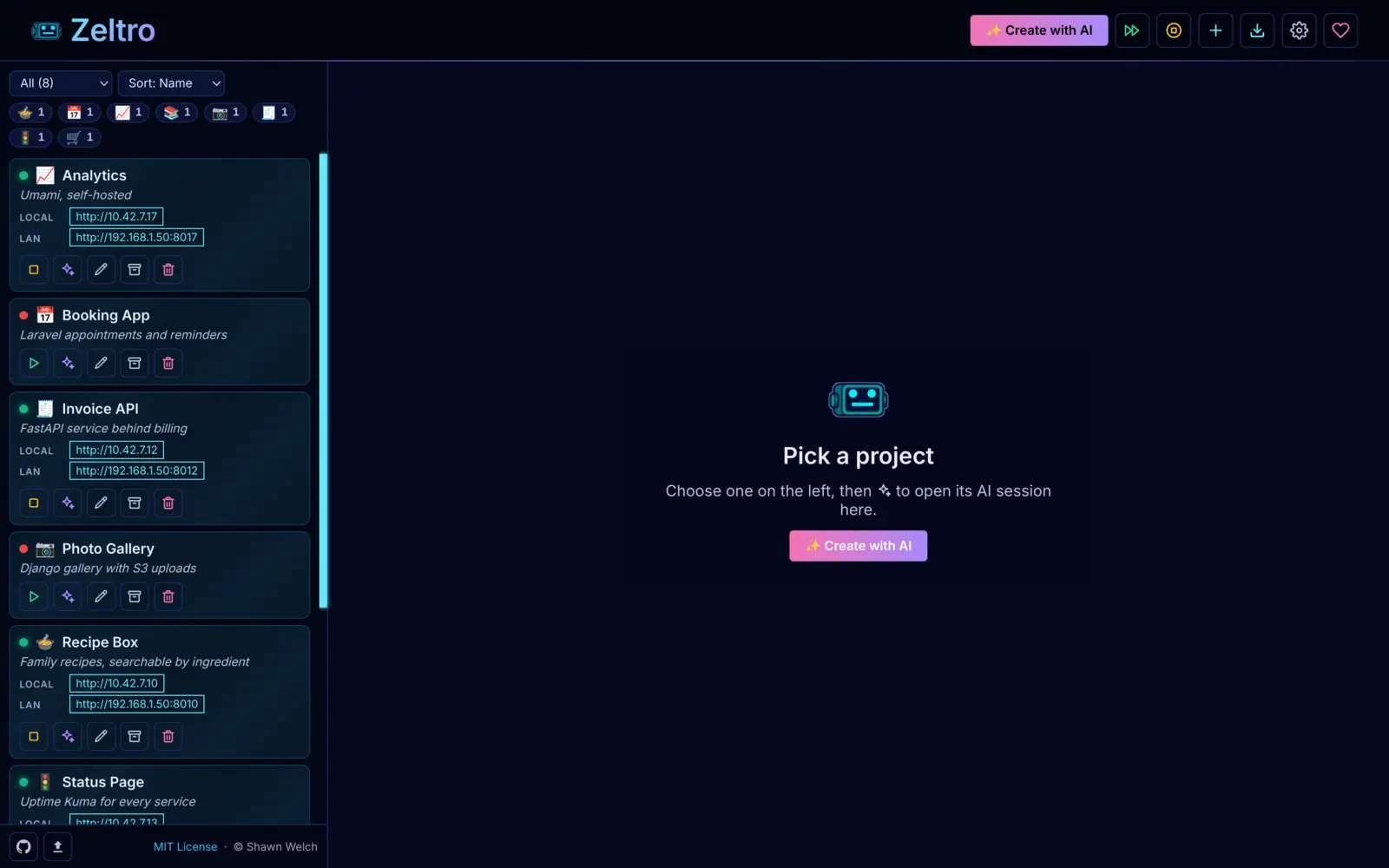The width and height of the screenshot is (1389, 868).
Task: Open Invoice API local link http://10.42.7.12
Action: [x=116, y=450]
